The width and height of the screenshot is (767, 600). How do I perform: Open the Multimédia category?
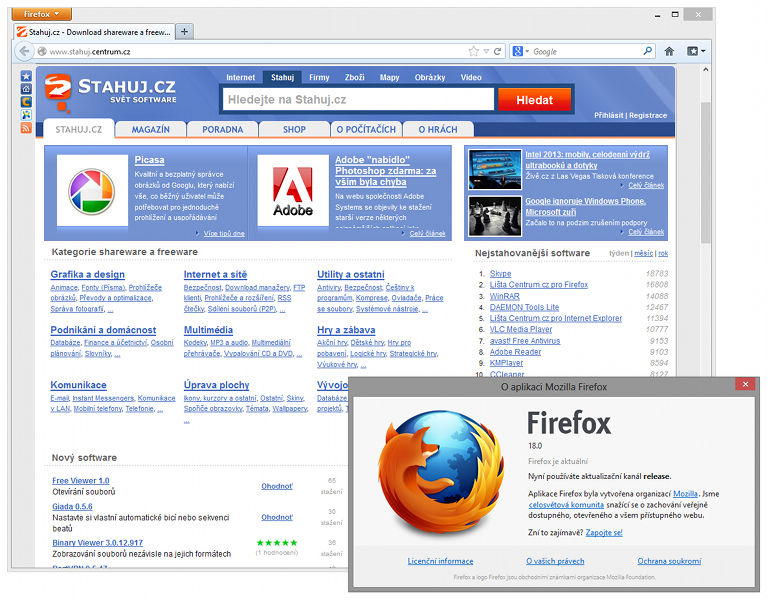click(x=208, y=330)
